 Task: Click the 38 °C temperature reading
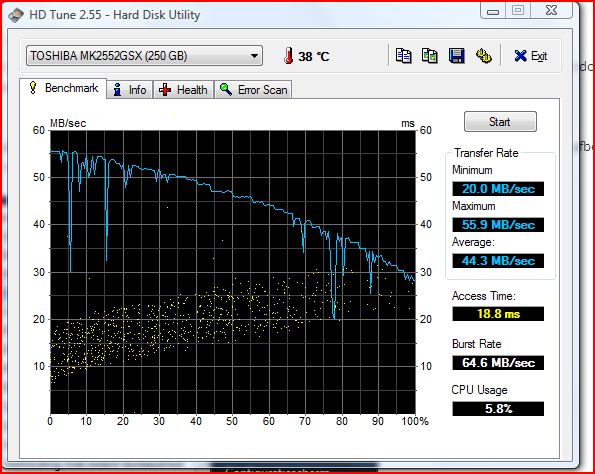313,57
